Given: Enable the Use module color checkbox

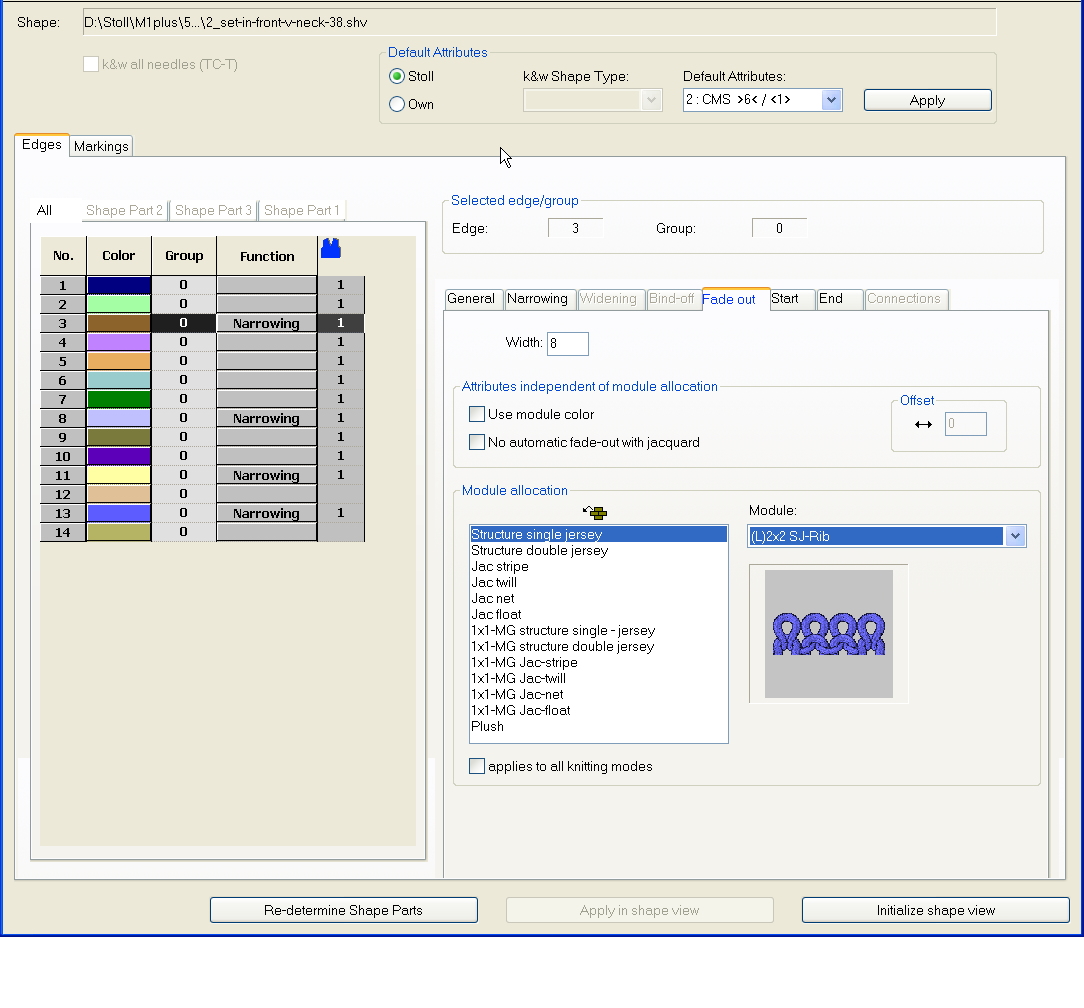Looking at the screenshot, I should (477, 414).
